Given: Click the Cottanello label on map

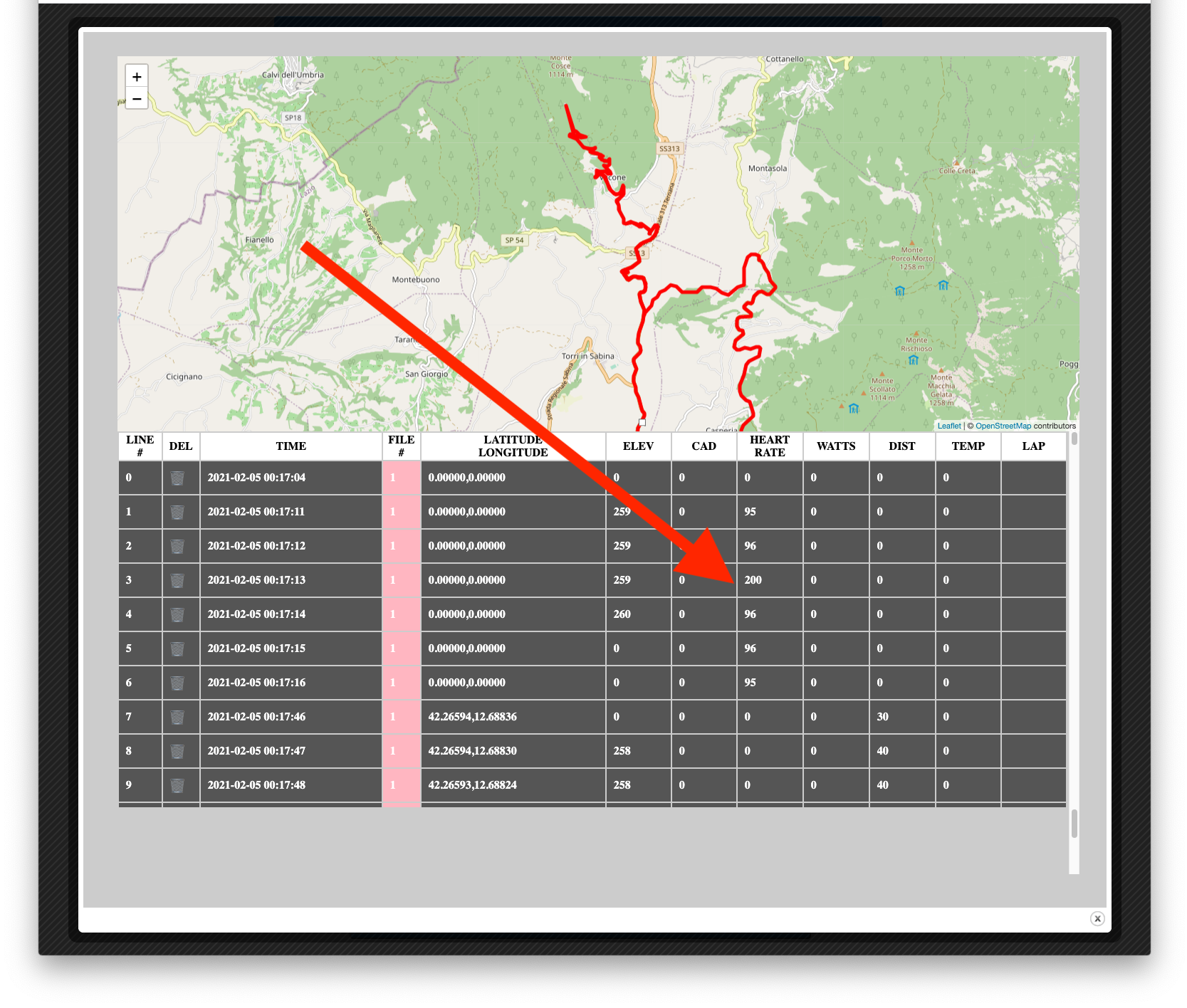Looking at the screenshot, I should tap(785, 59).
